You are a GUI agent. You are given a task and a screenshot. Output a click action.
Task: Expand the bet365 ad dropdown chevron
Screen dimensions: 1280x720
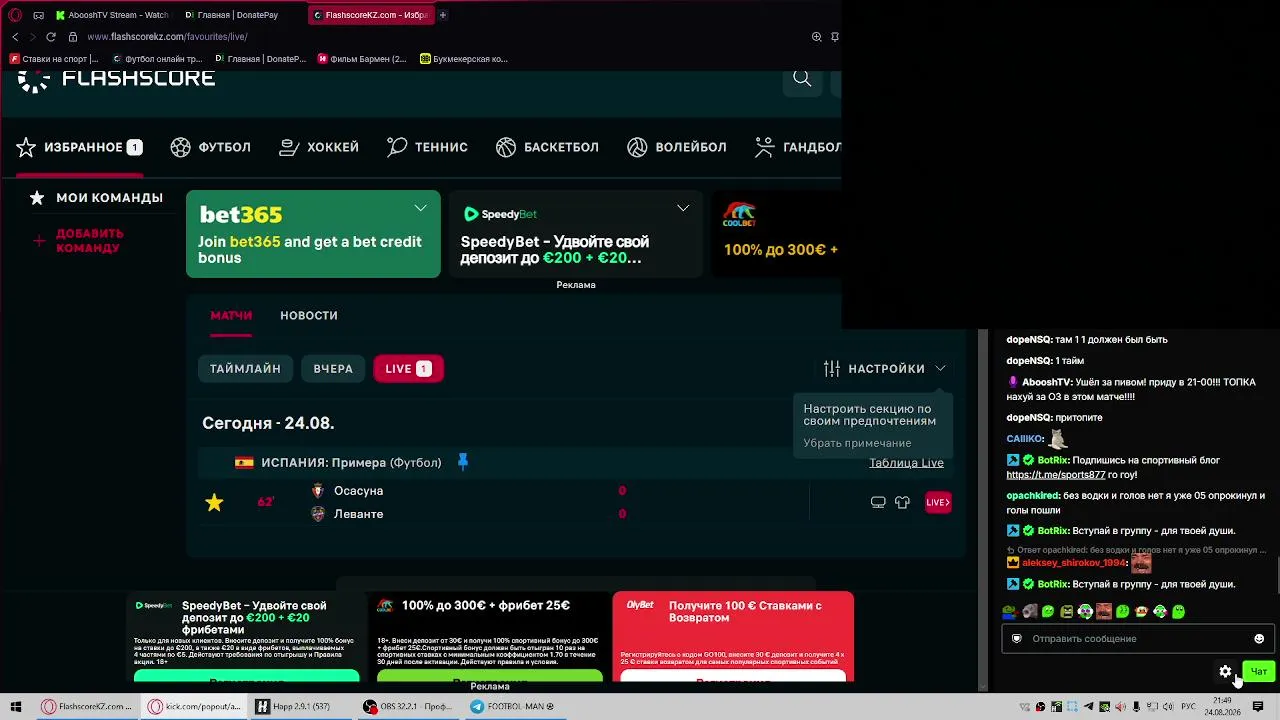420,208
